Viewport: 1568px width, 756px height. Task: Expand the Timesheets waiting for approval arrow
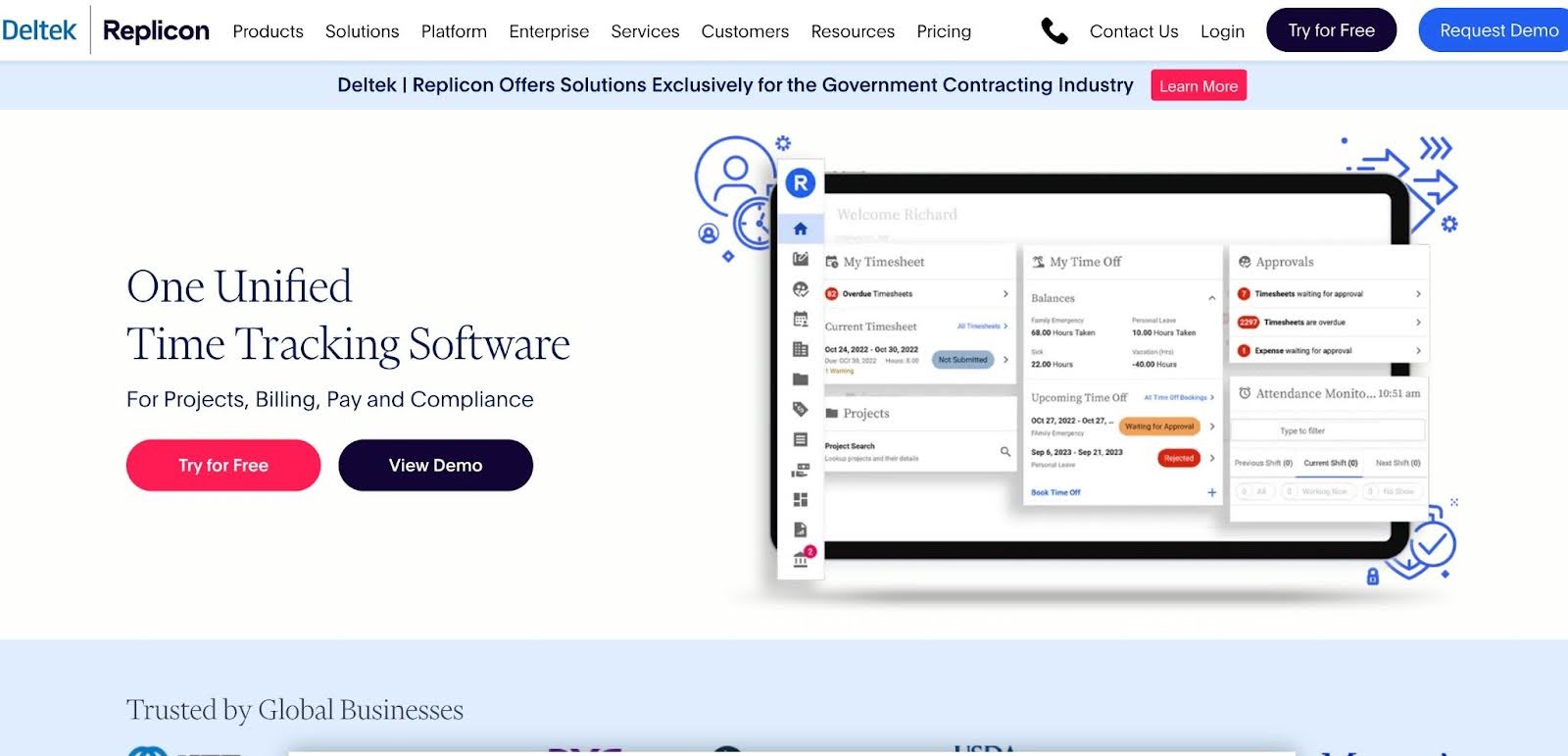(x=1418, y=294)
